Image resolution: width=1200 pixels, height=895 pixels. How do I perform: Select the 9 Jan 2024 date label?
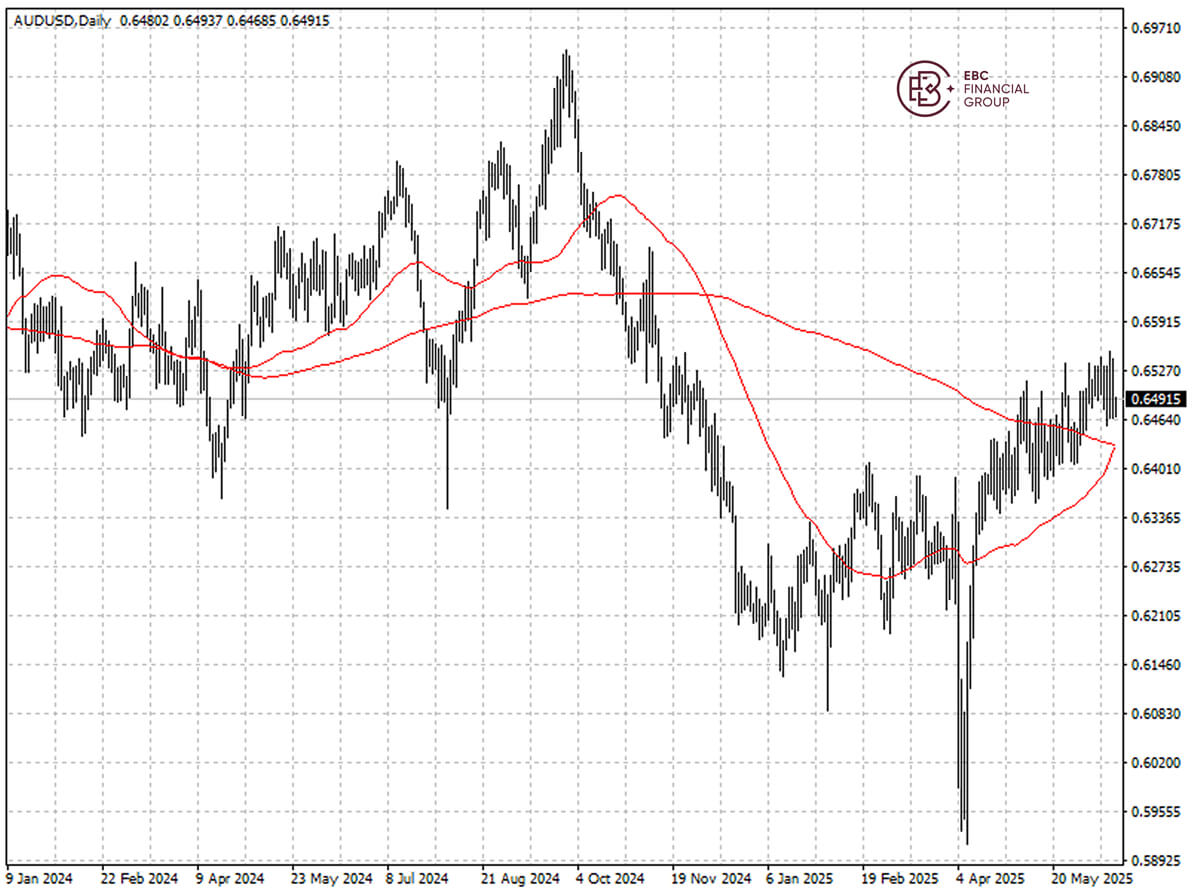40,878
